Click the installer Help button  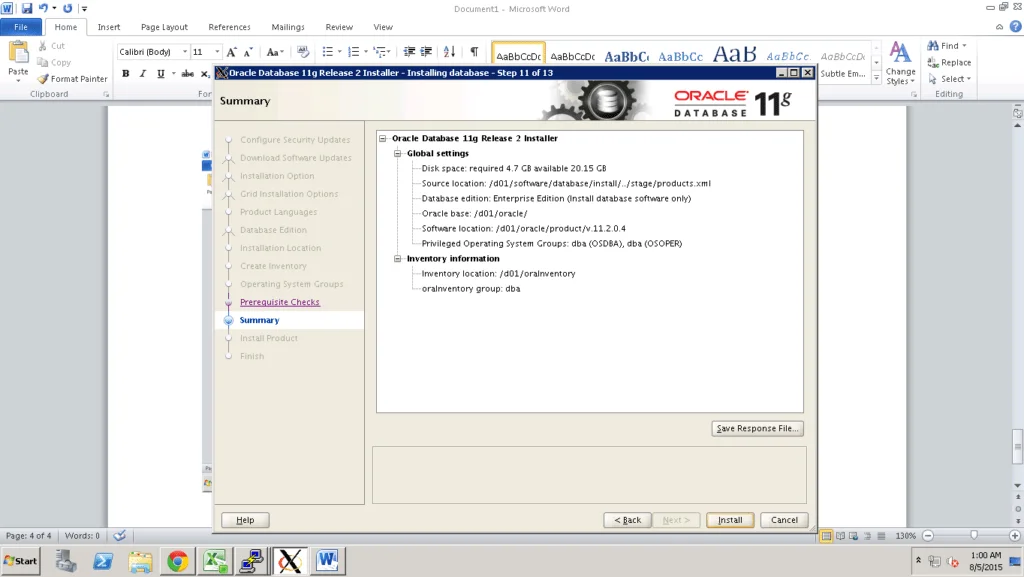coord(245,520)
